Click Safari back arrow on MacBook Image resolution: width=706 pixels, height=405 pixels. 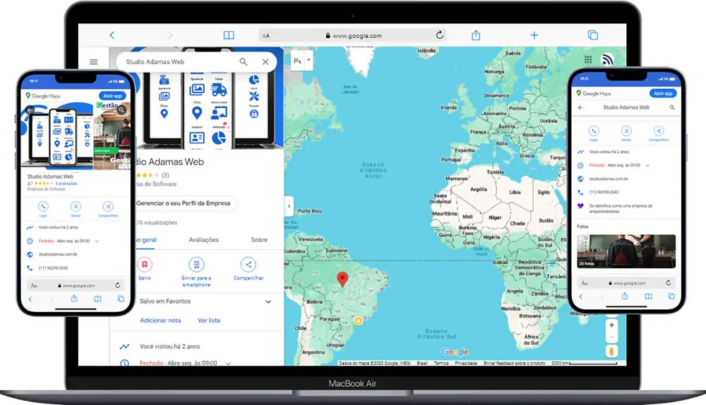[x=111, y=35]
